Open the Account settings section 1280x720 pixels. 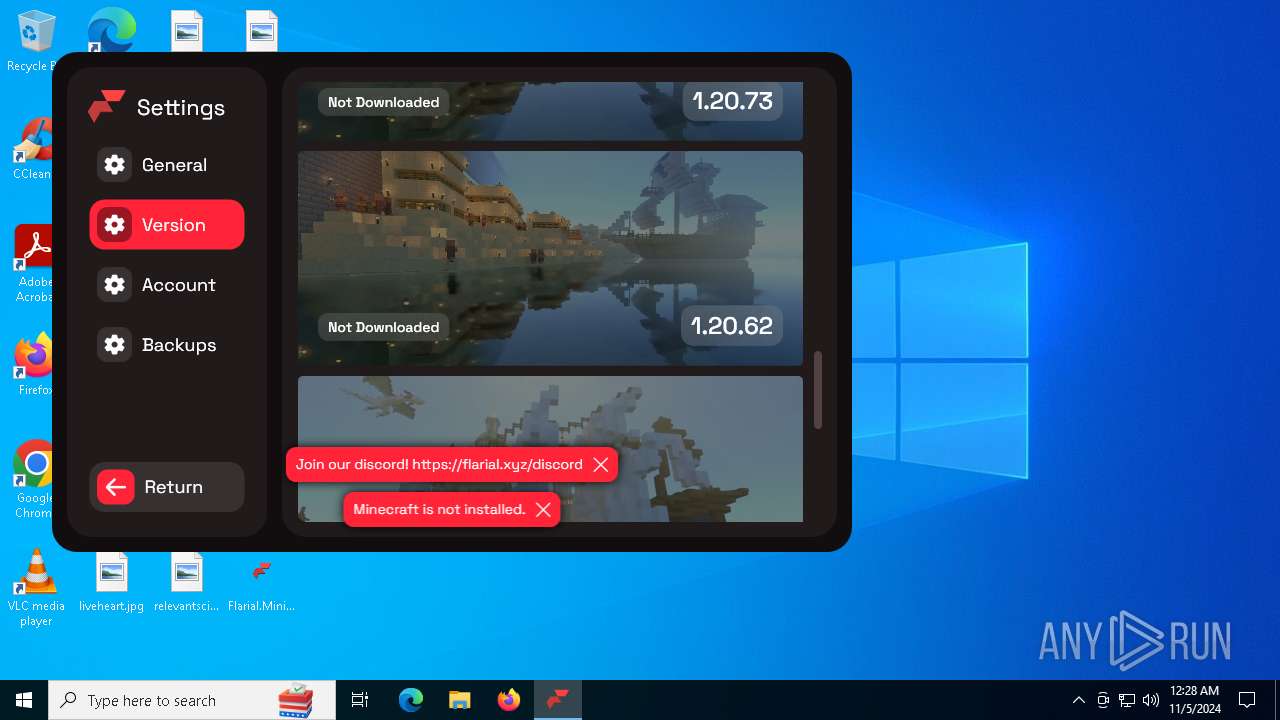[167, 285]
